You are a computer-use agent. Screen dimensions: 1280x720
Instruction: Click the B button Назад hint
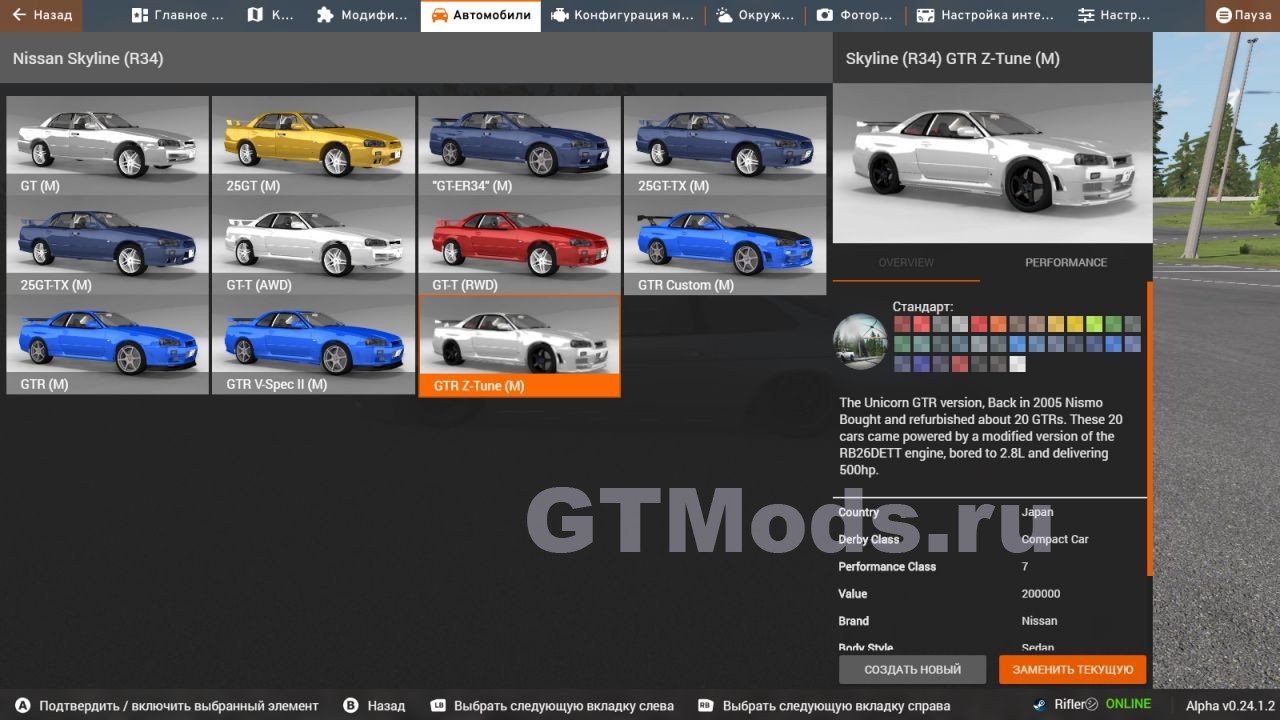click(374, 705)
